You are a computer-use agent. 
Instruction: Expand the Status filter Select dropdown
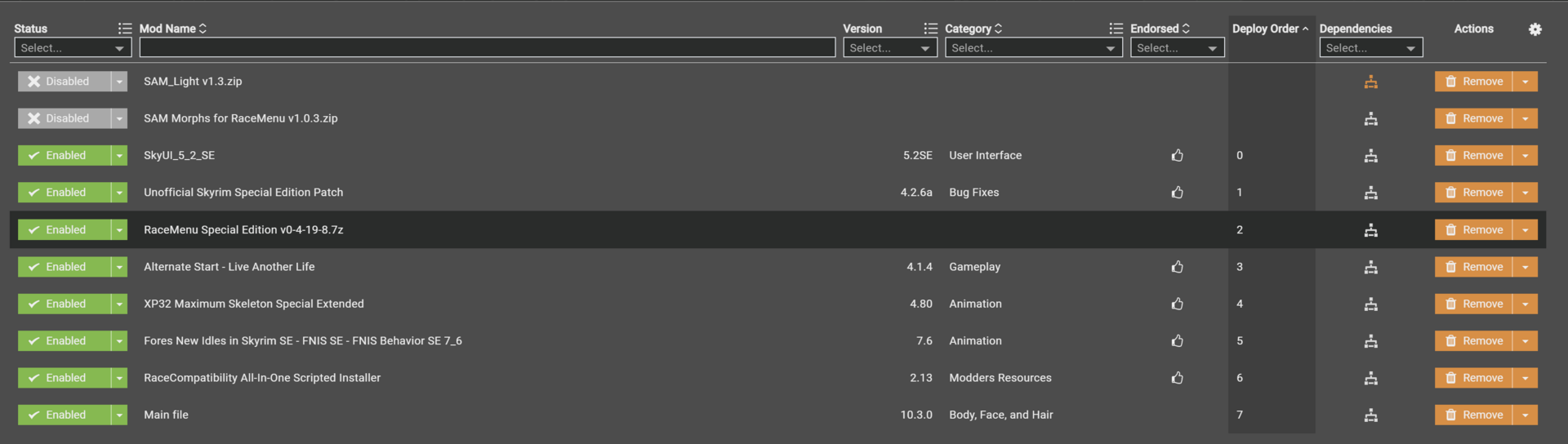pos(73,48)
